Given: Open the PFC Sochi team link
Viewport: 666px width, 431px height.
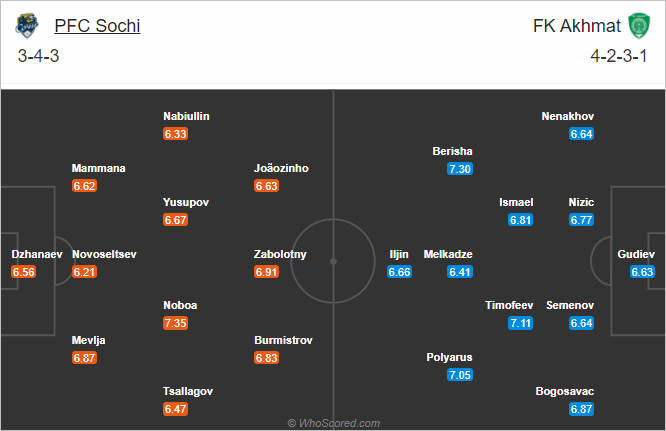Looking at the screenshot, I should 97,26.
